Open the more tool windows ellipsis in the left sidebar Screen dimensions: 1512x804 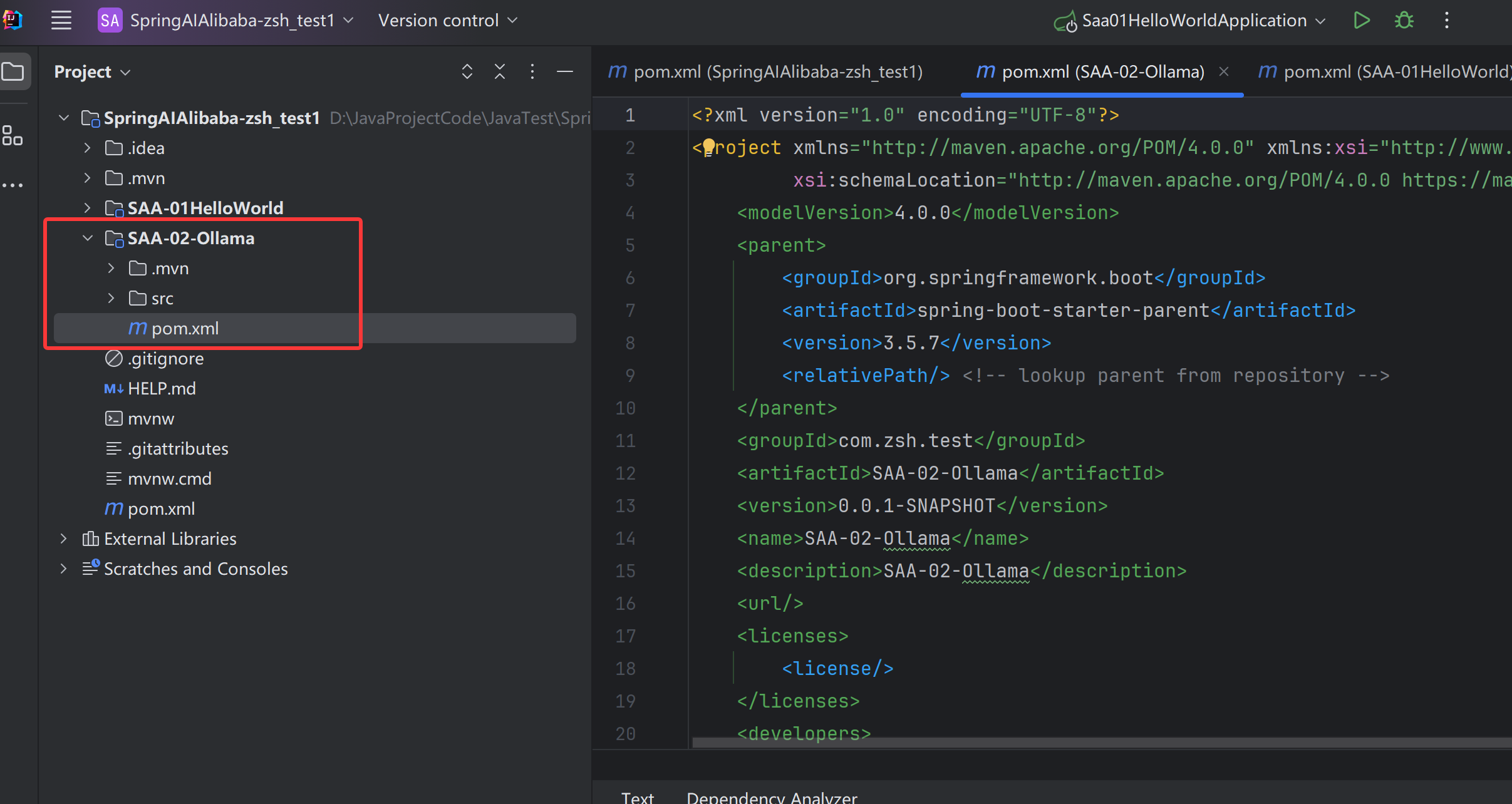(x=13, y=185)
